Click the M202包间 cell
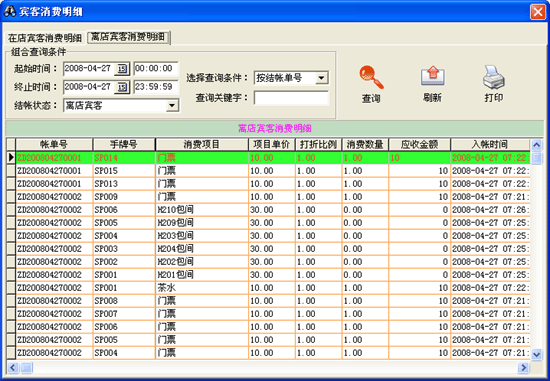550x381 pixels. (202, 262)
